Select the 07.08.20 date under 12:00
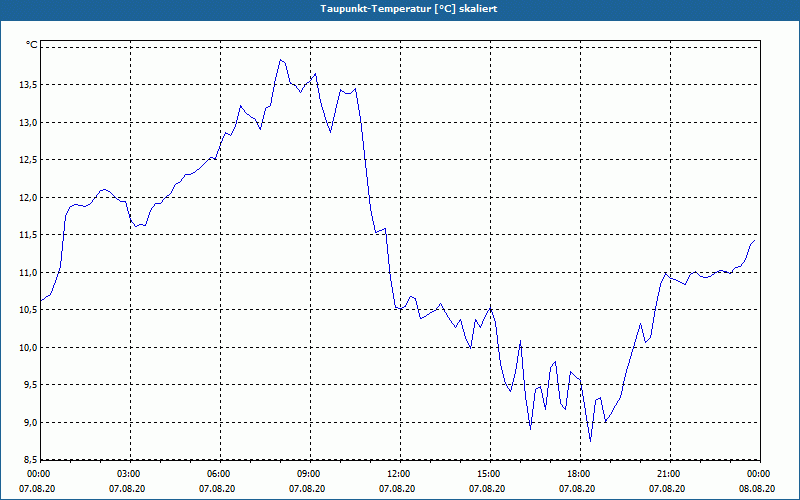 397,489
